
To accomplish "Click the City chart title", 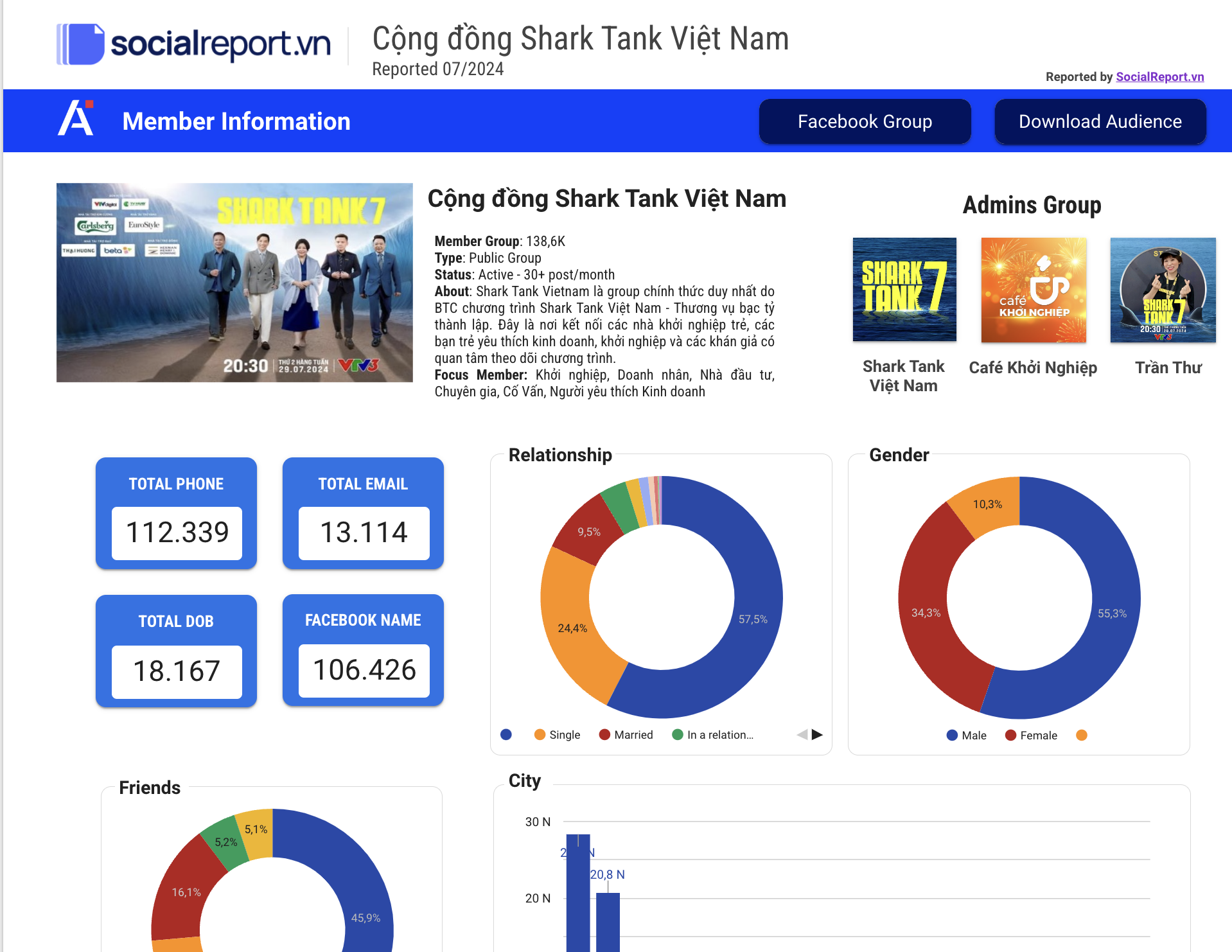I will (525, 780).
